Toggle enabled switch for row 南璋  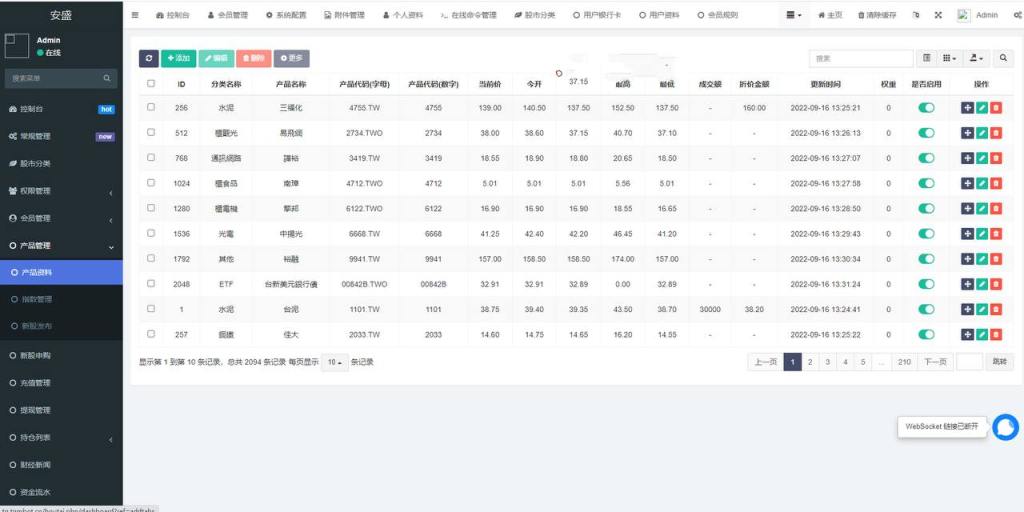[926, 184]
